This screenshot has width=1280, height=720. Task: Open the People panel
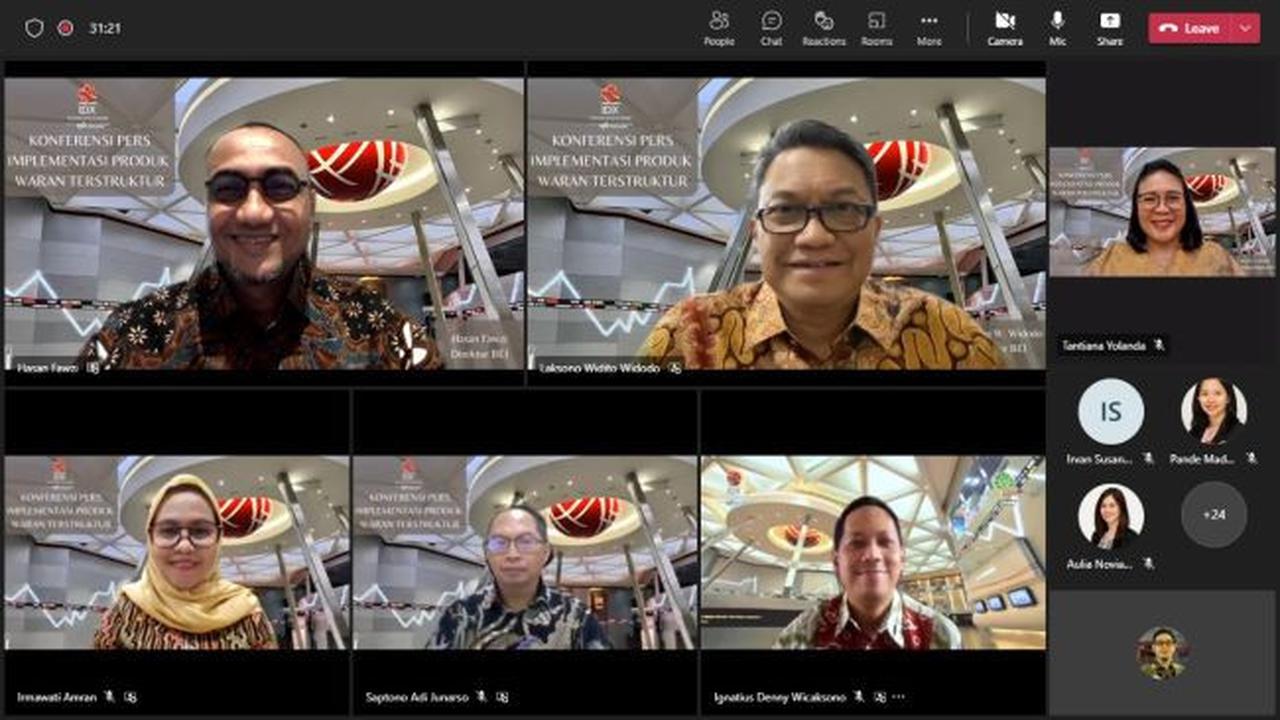pos(718,27)
